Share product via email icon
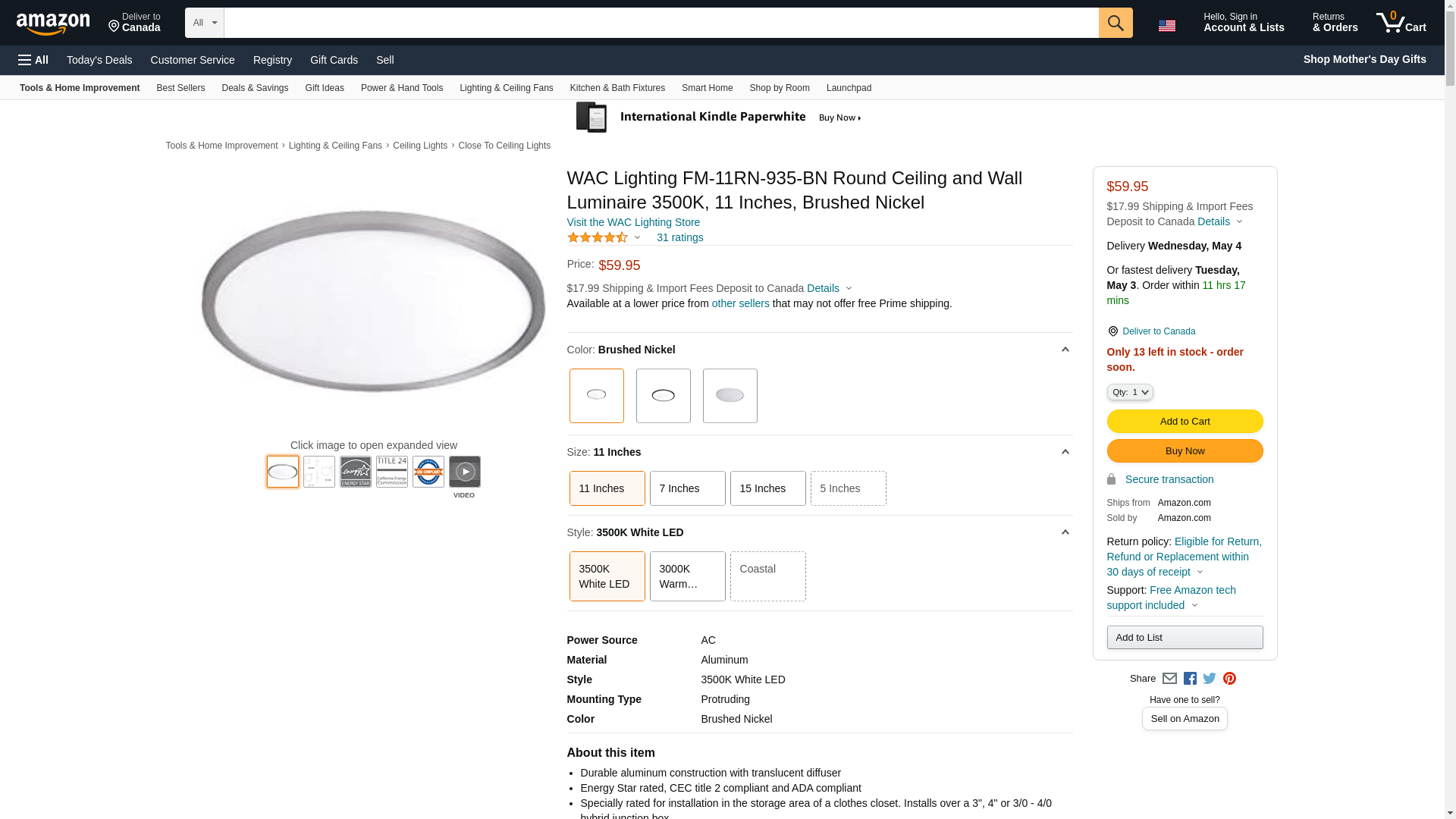Image resolution: width=1456 pixels, height=819 pixels. click(1169, 679)
